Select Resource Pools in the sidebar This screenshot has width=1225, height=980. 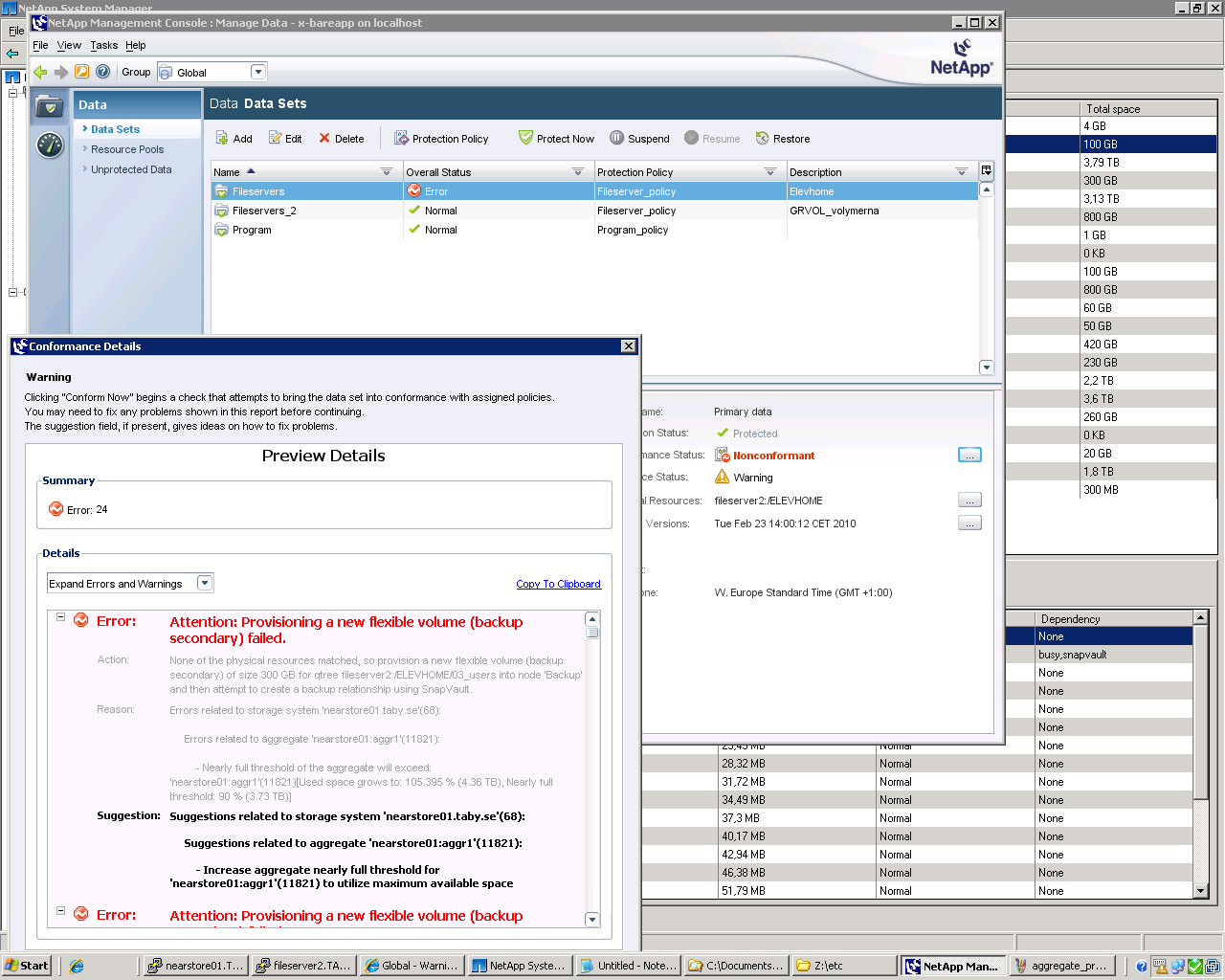pos(127,149)
